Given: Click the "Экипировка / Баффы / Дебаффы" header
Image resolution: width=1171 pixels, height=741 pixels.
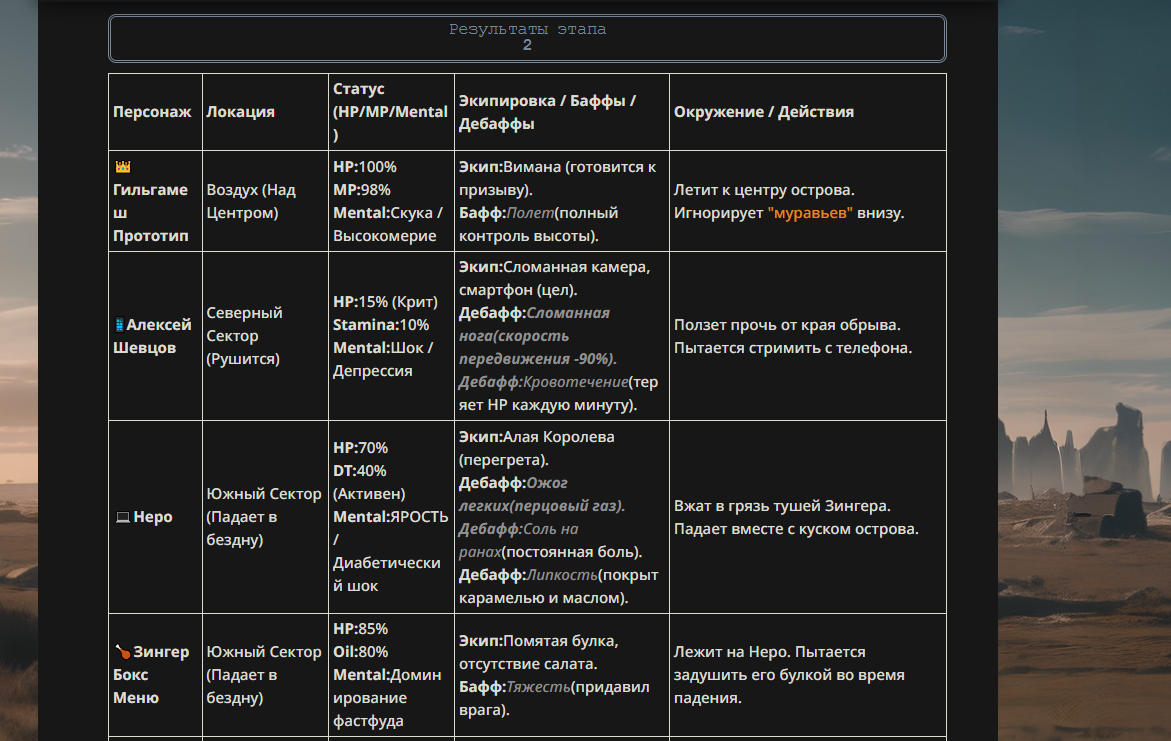Looking at the screenshot, I should click(x=547, y=112).
